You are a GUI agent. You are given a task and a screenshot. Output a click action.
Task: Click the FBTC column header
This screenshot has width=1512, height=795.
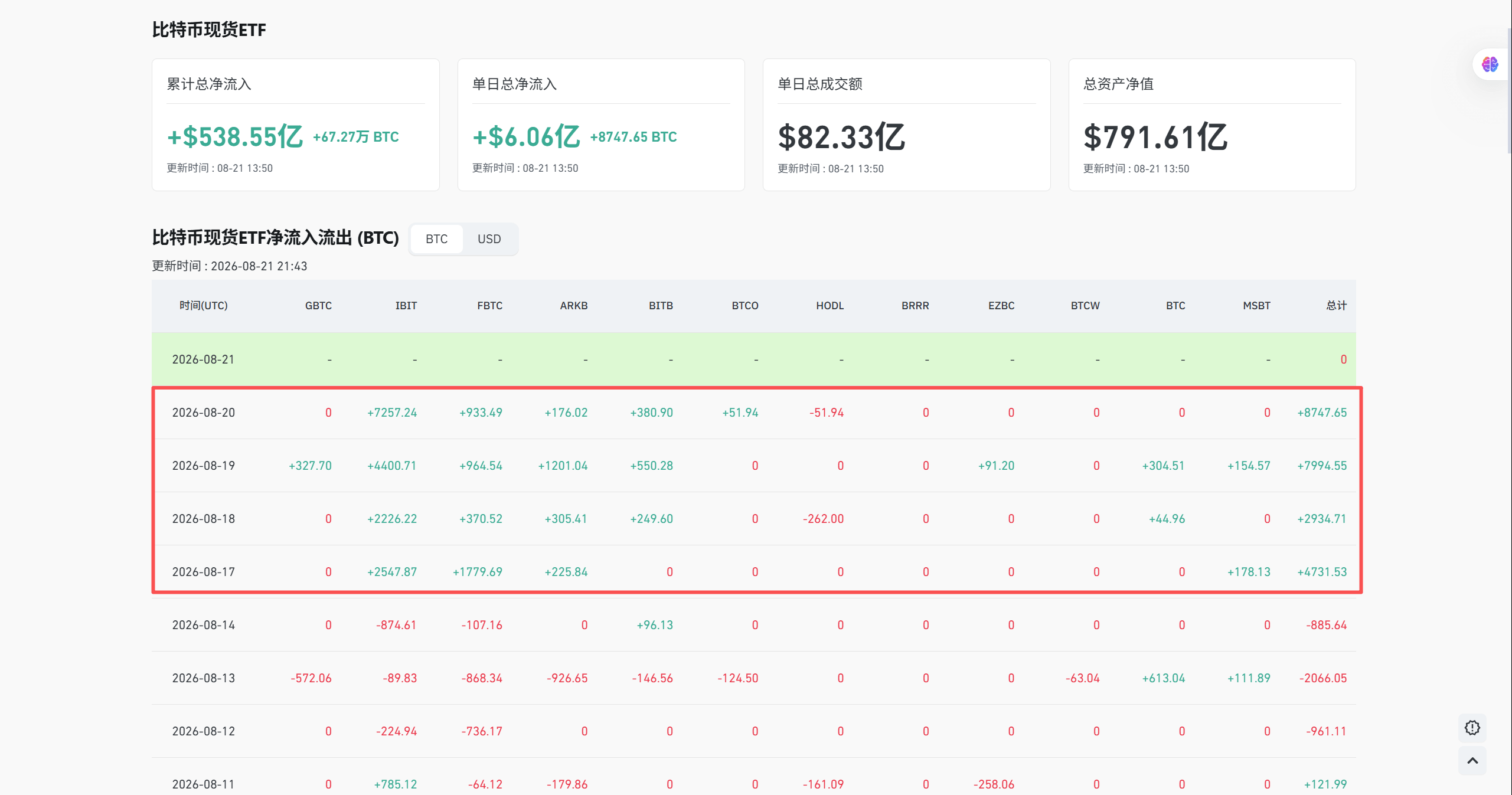point(489,306)
